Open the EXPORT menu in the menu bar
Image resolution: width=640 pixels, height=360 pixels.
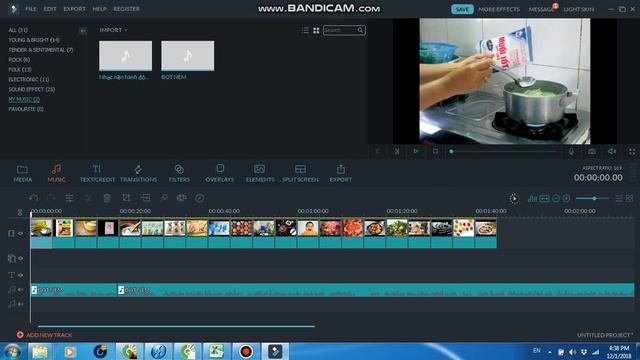click(74, 9)
